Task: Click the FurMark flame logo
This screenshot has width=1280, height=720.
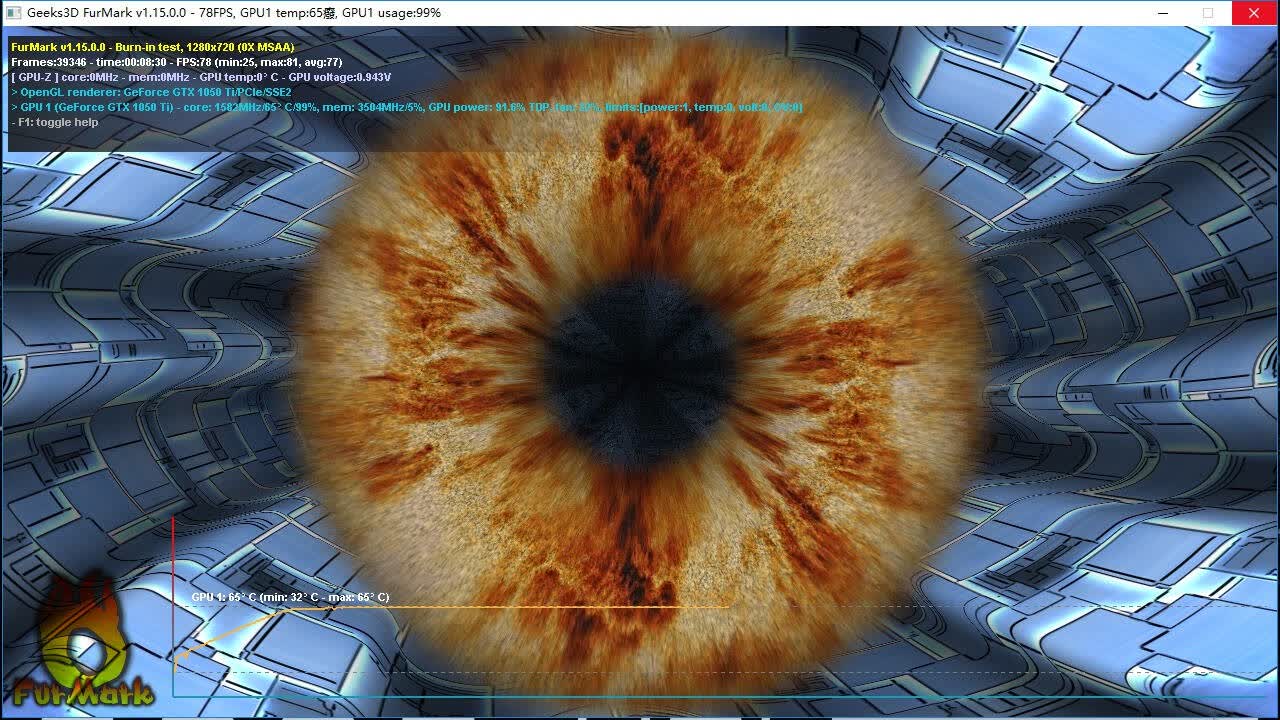Action: [83, 640]
